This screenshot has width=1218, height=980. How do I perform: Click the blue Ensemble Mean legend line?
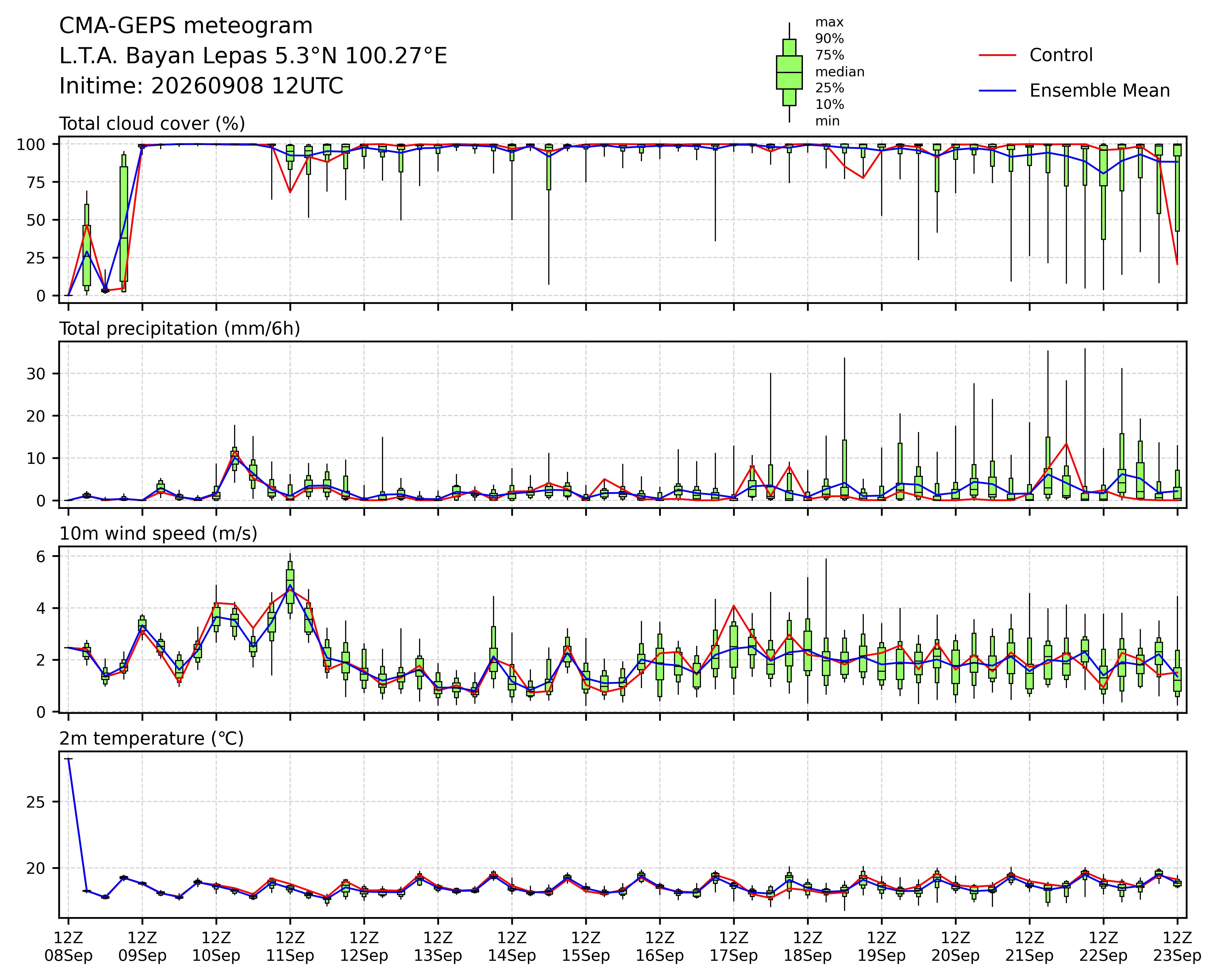[x=998, y=91]
